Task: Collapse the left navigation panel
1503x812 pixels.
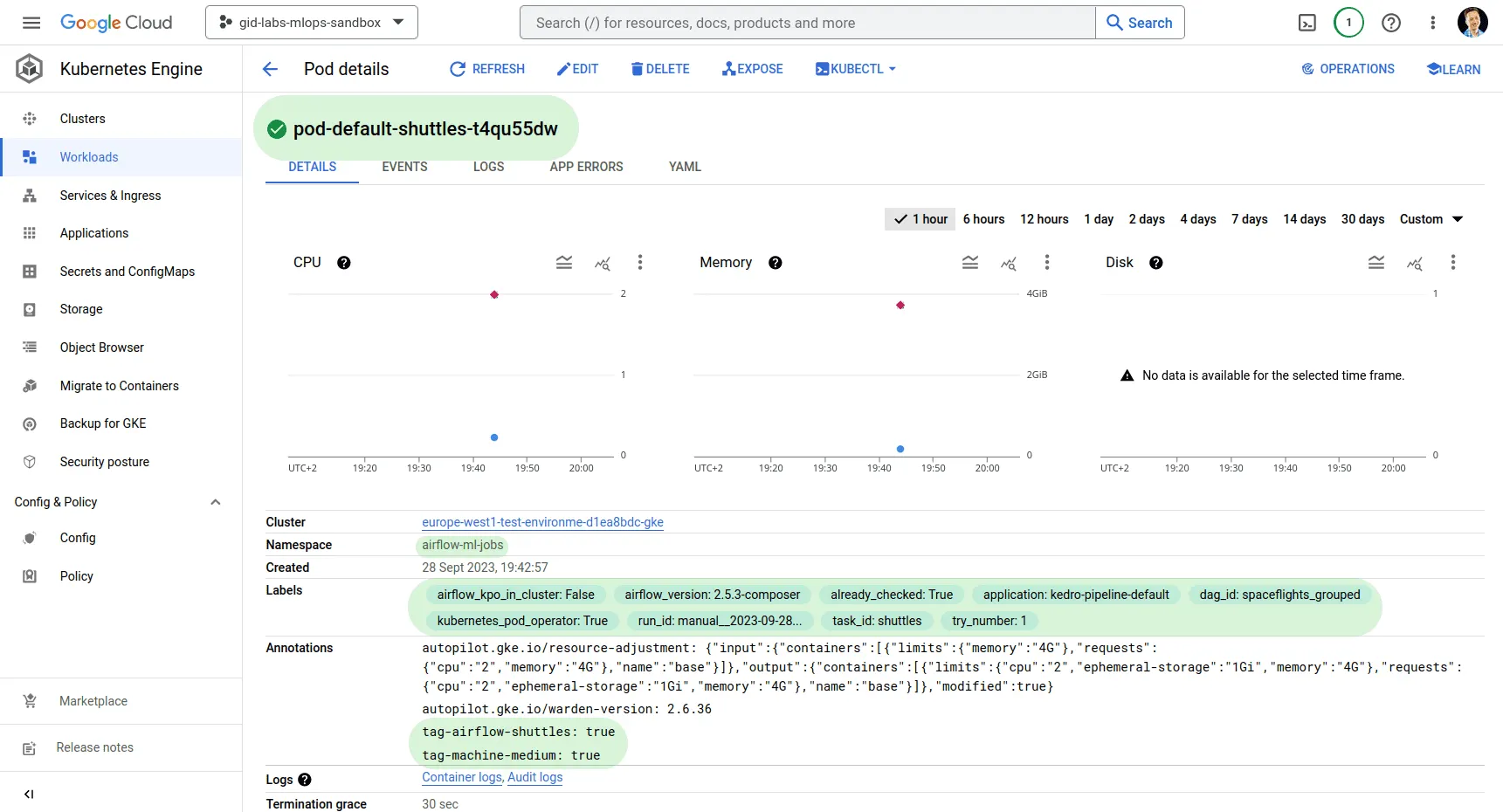Action: [x=29, y=794]
